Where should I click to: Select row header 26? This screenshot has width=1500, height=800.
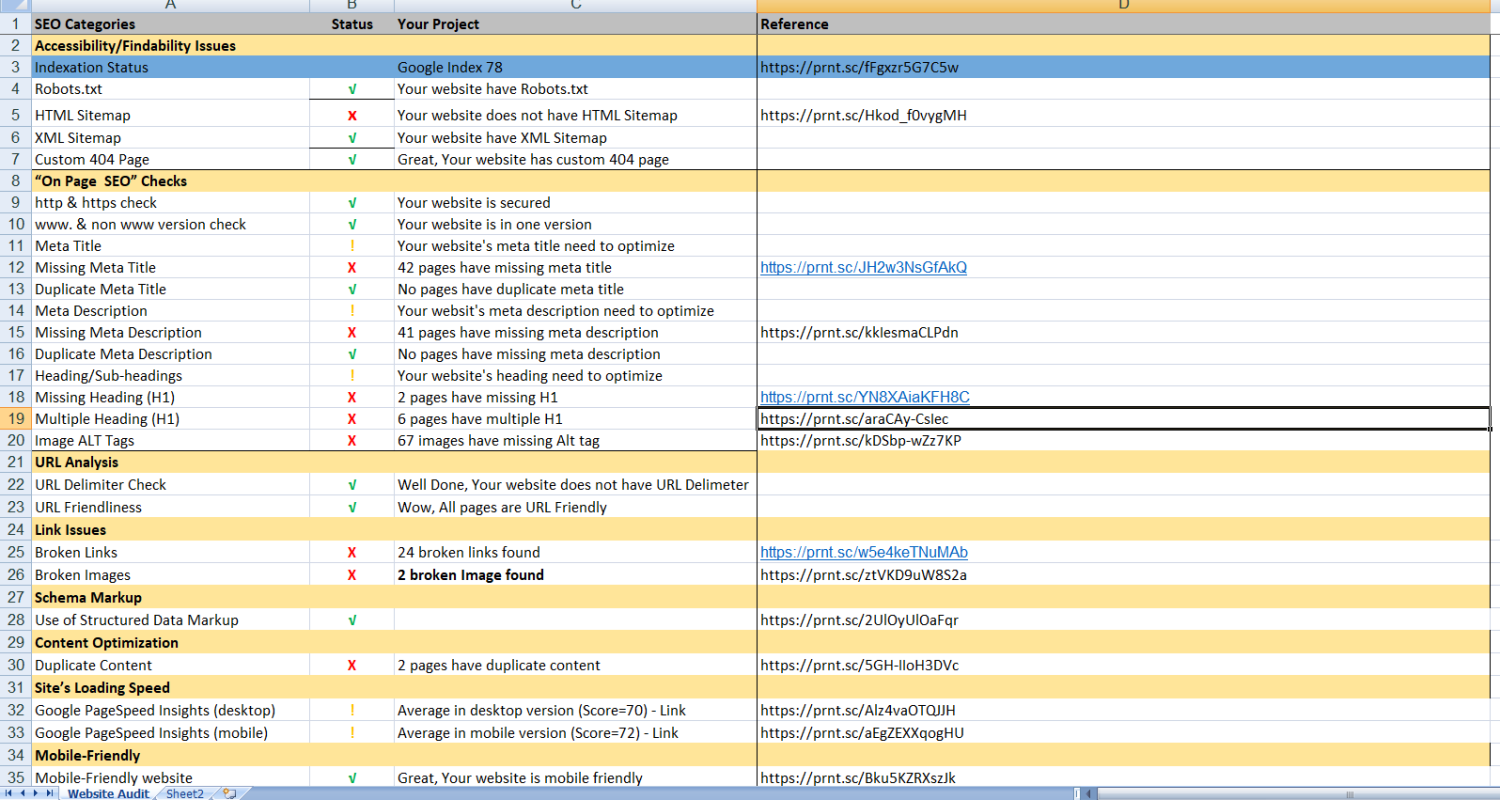point(15,575)
